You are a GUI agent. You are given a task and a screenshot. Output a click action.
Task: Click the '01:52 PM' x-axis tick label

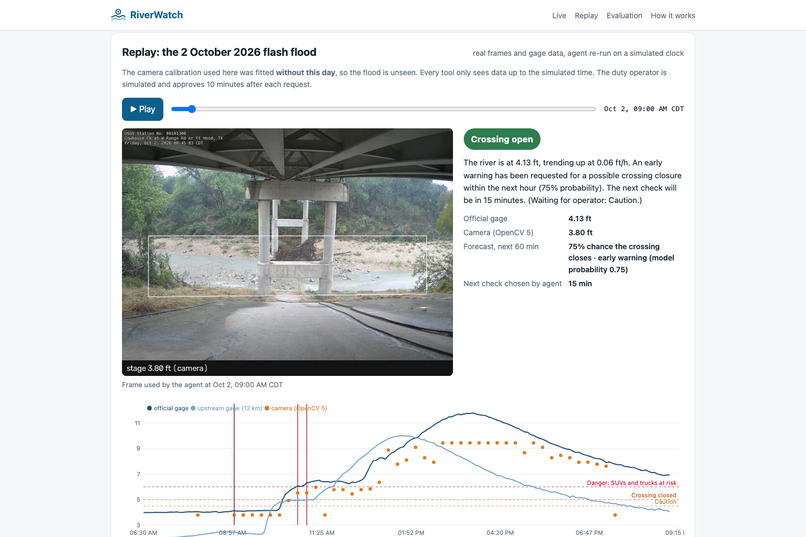(411, 532)
